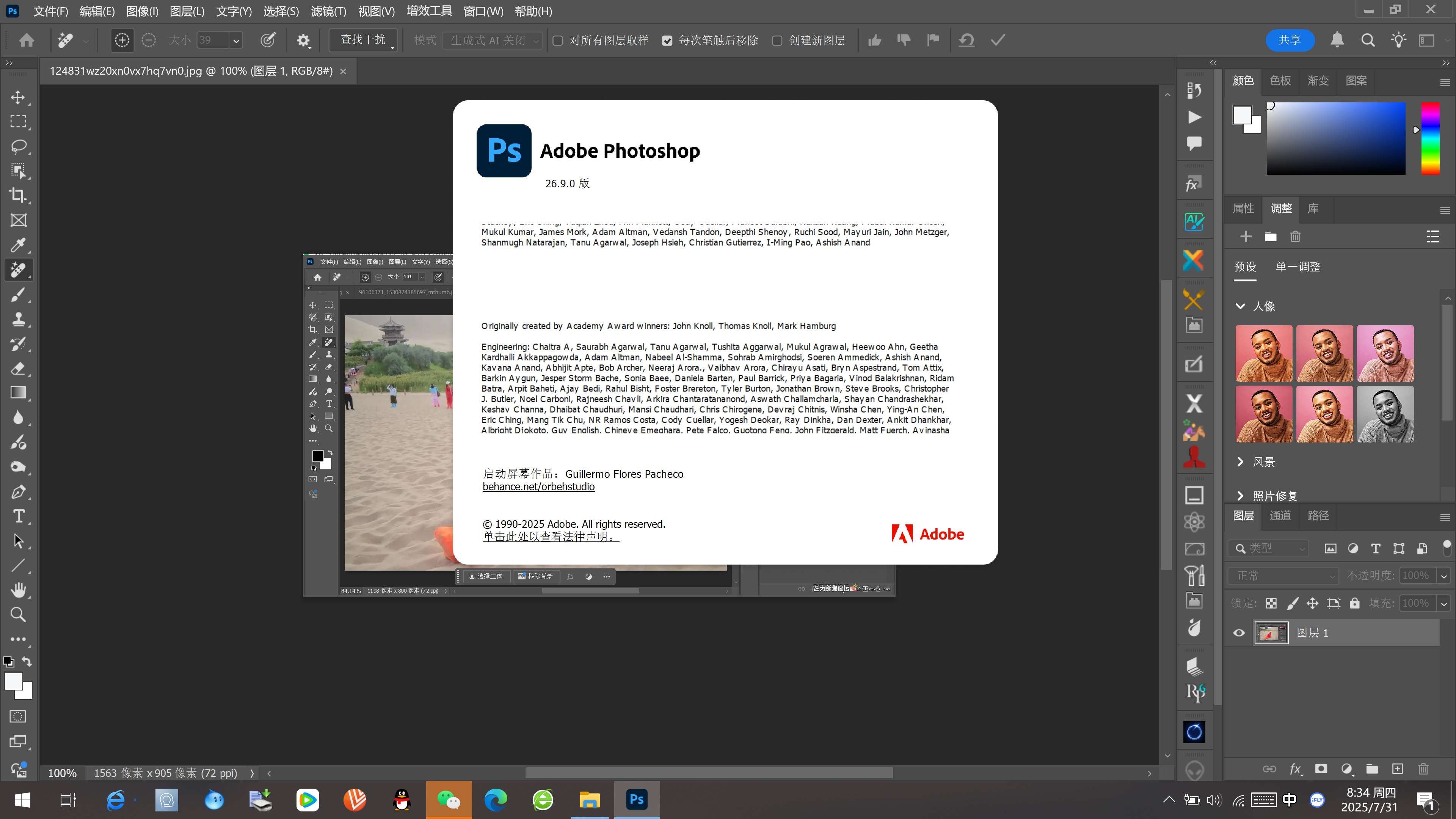Viewport: 1456px width, 819px height.
Task: Click the brush size input field
Action: pyautogui.click(x=212, y=40)
